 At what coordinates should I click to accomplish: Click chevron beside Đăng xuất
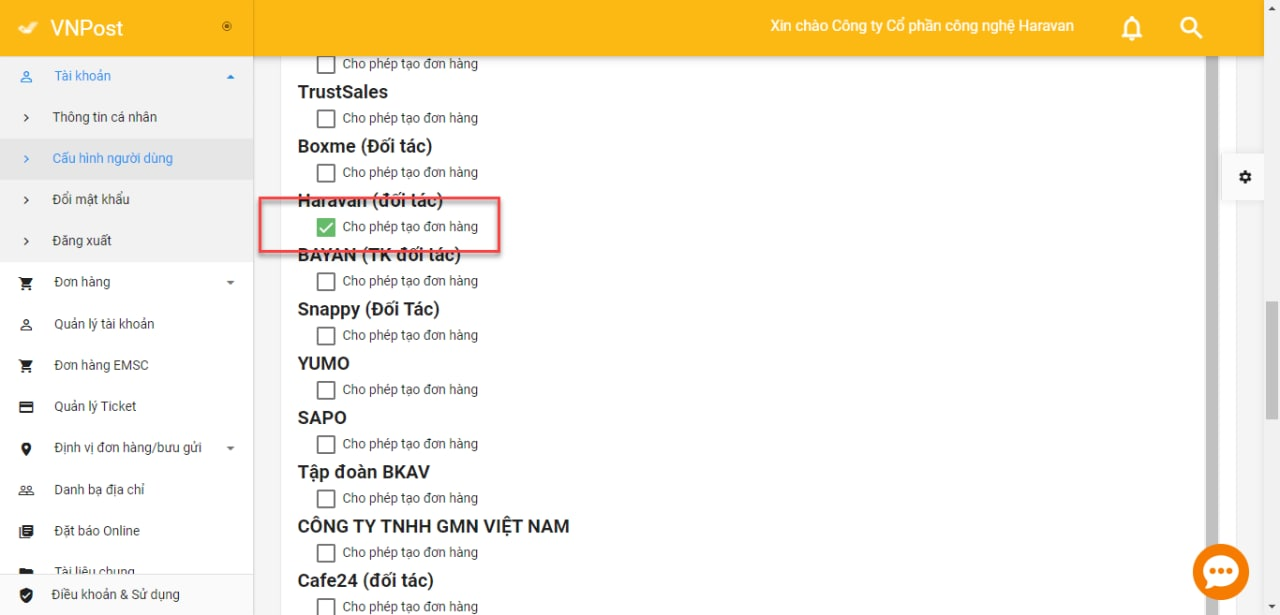pyautogui.click(x=26, y=241)
